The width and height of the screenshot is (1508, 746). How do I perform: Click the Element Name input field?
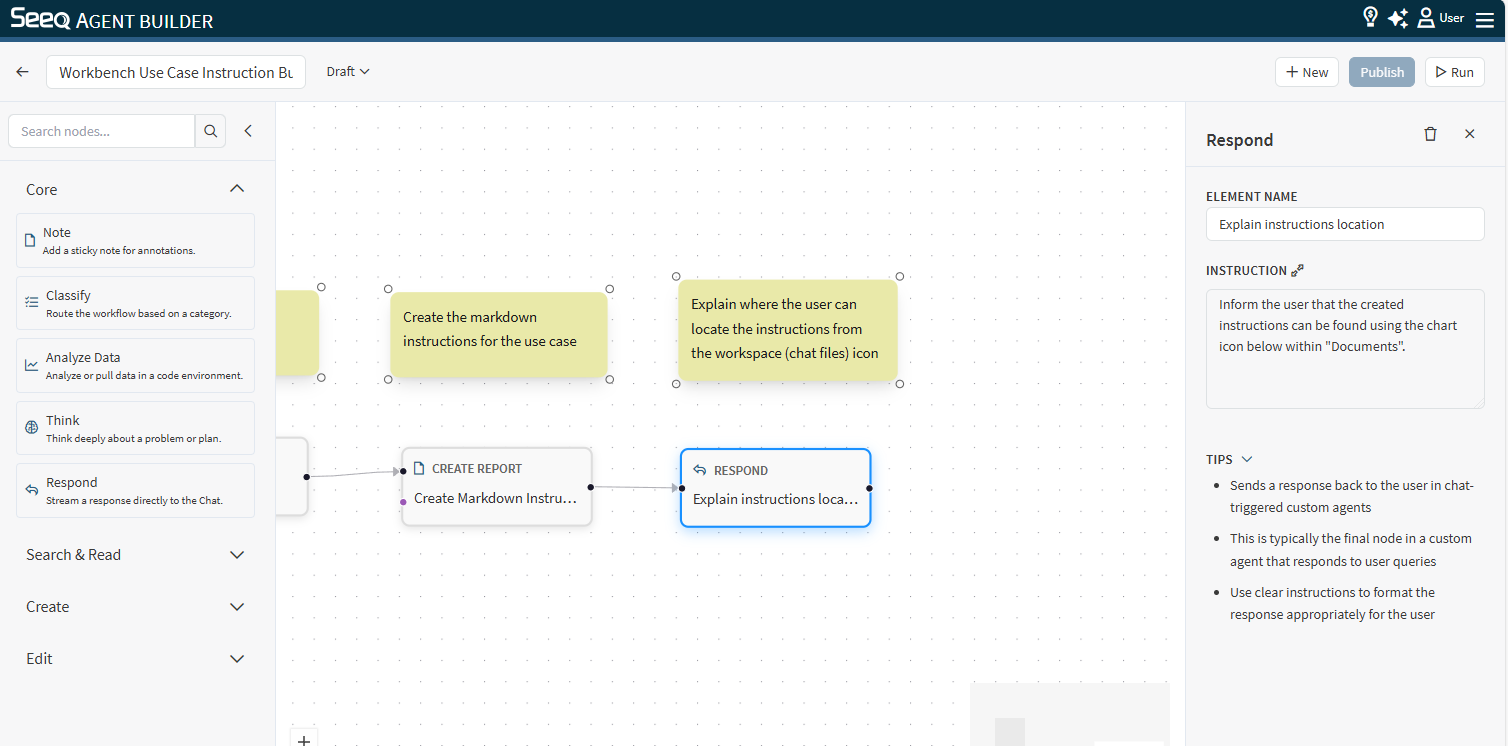click(x=1344, y=224)
